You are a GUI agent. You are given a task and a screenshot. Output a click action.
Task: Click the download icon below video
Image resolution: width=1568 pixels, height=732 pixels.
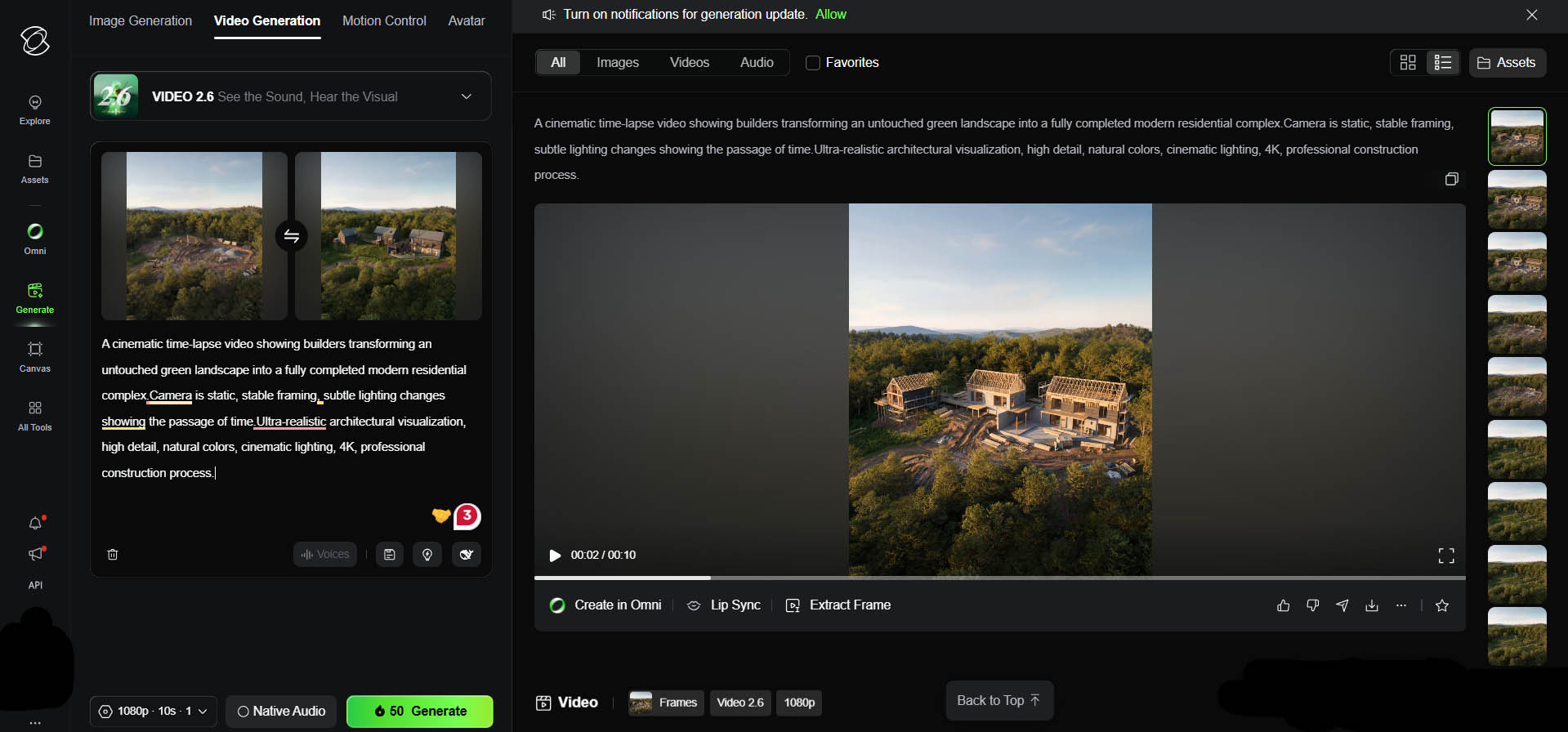click(x=1372, y=605)
